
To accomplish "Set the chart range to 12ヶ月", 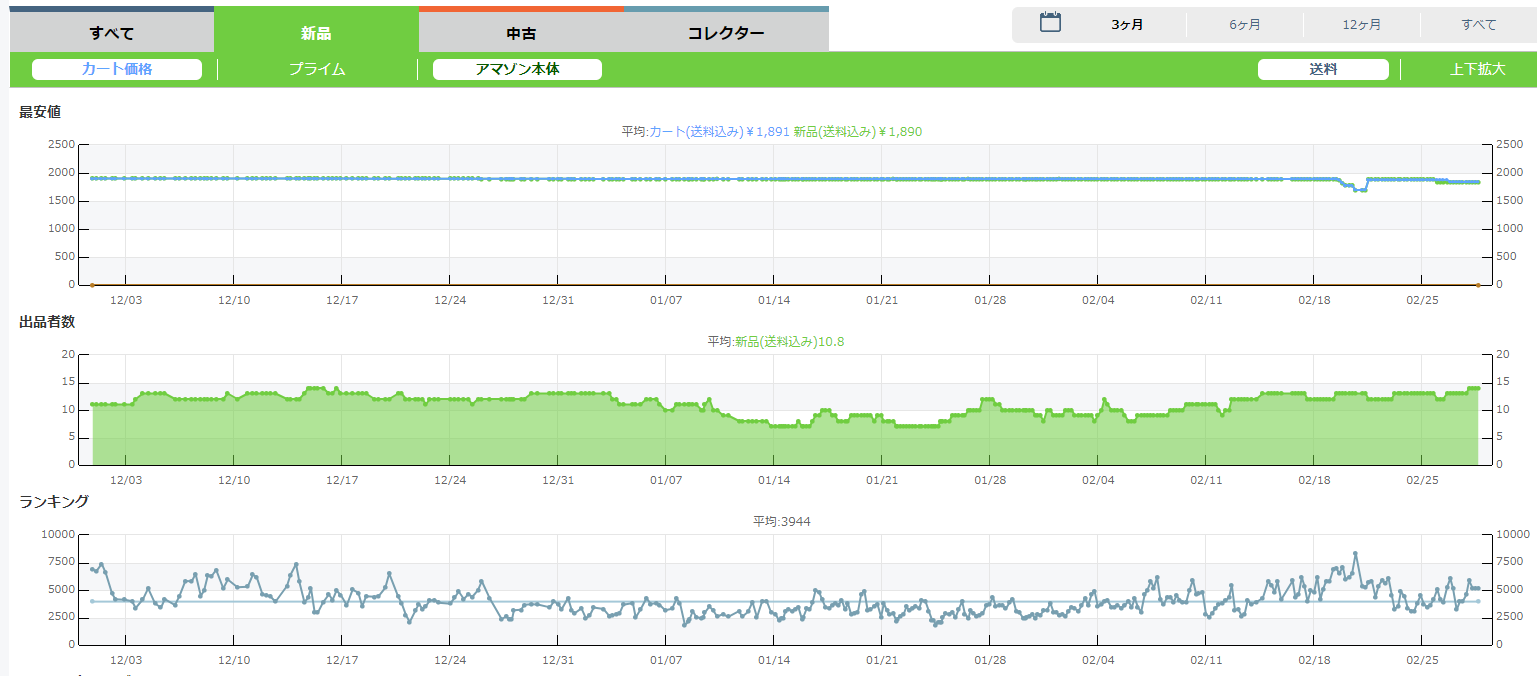I will 1362,25.
